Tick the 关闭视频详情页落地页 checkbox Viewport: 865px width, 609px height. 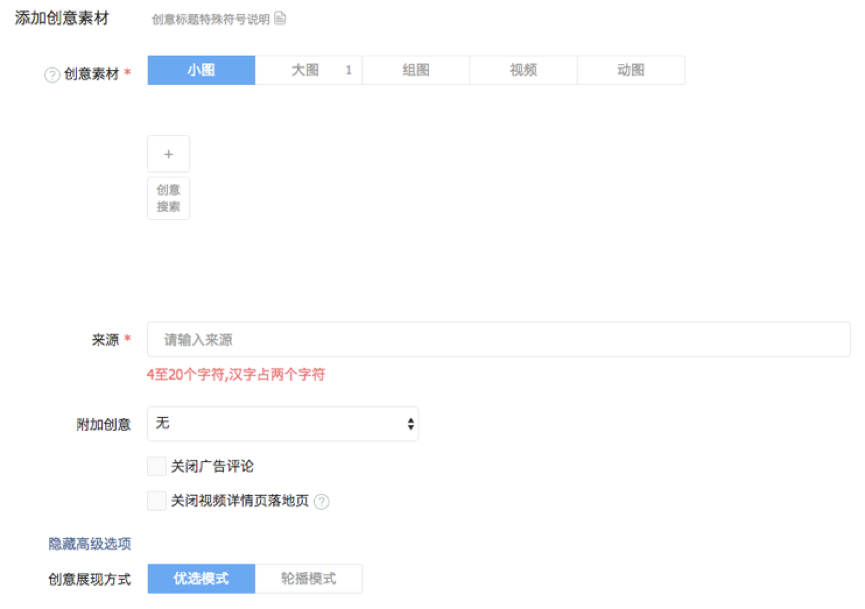[x=157, y=501]
